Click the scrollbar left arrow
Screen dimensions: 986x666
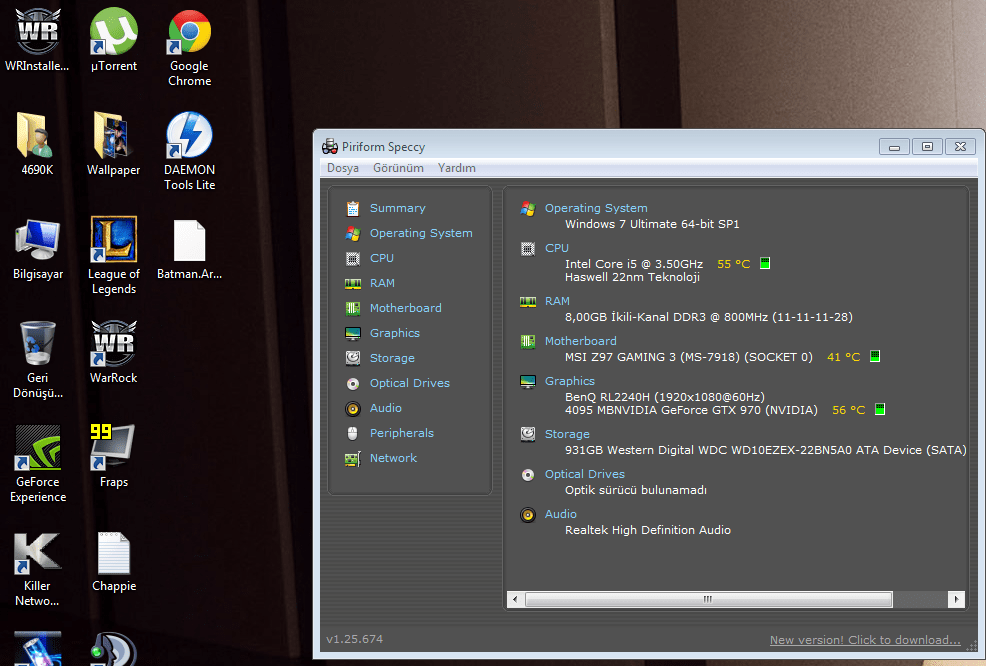click(x=516, y=599)
